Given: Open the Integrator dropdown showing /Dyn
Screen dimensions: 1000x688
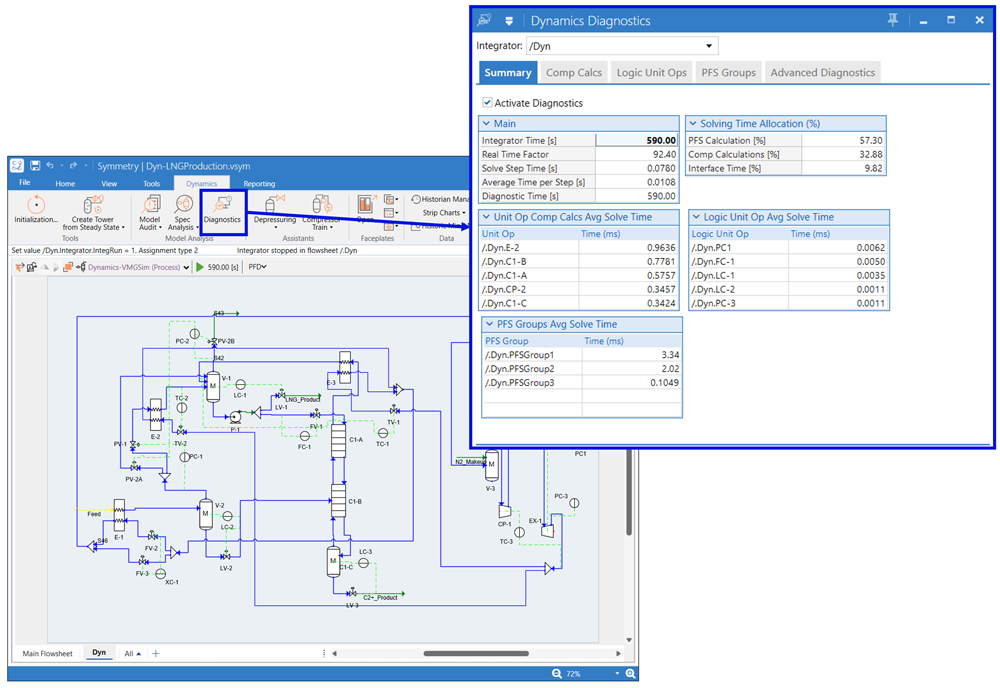Looking at the screenshot, I should [707, 45].
